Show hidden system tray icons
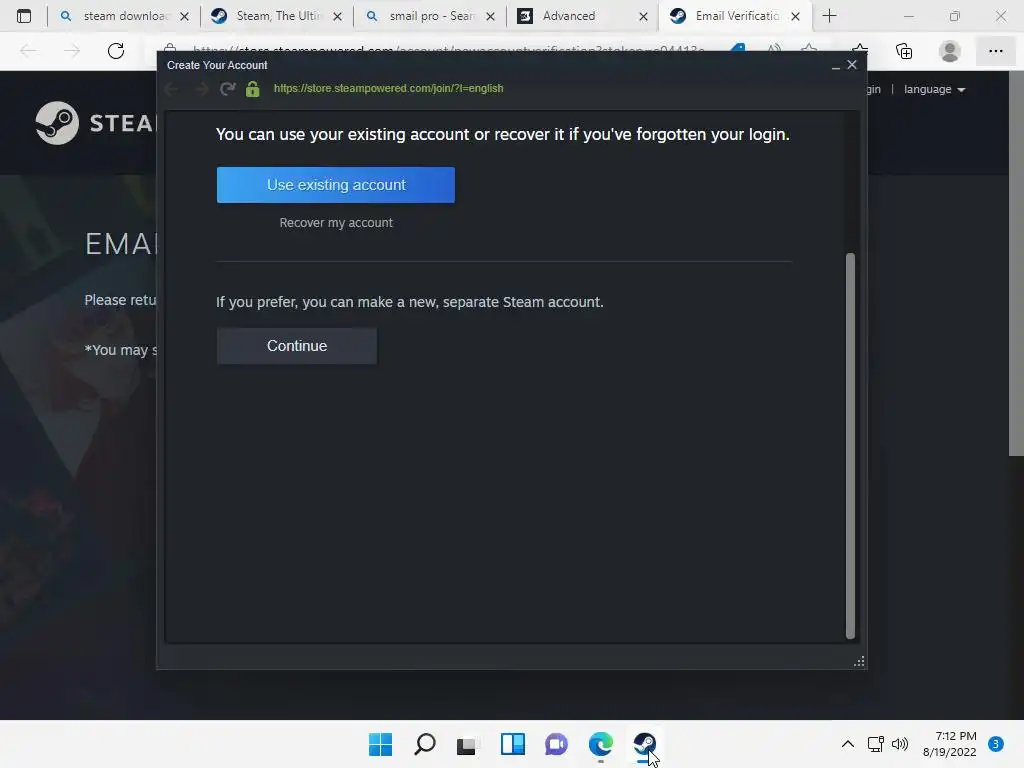Viewport: 1024px width, 768px height. click(848, 744)
